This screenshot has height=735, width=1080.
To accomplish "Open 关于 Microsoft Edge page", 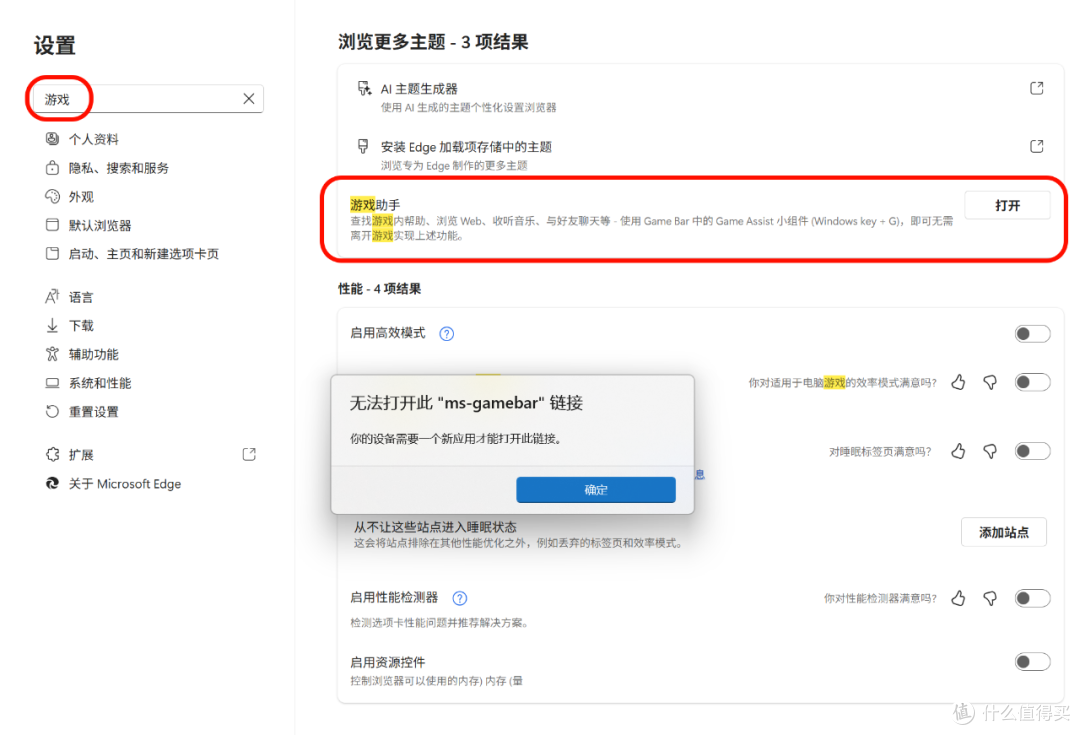I will coord(125,484).
